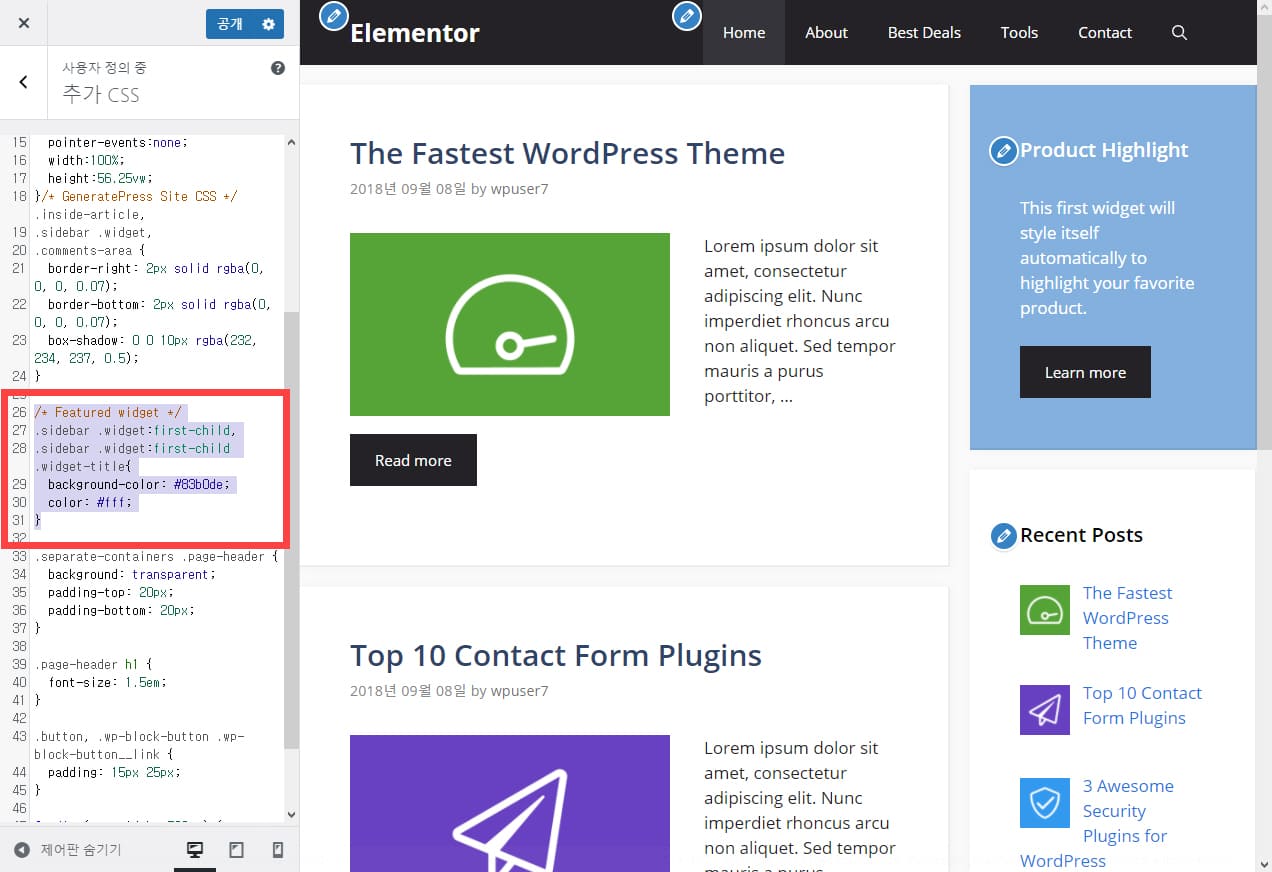Open the site search magnifier icon
The width and height of the screenshot is (1272, 872).
coord(1180,33)
